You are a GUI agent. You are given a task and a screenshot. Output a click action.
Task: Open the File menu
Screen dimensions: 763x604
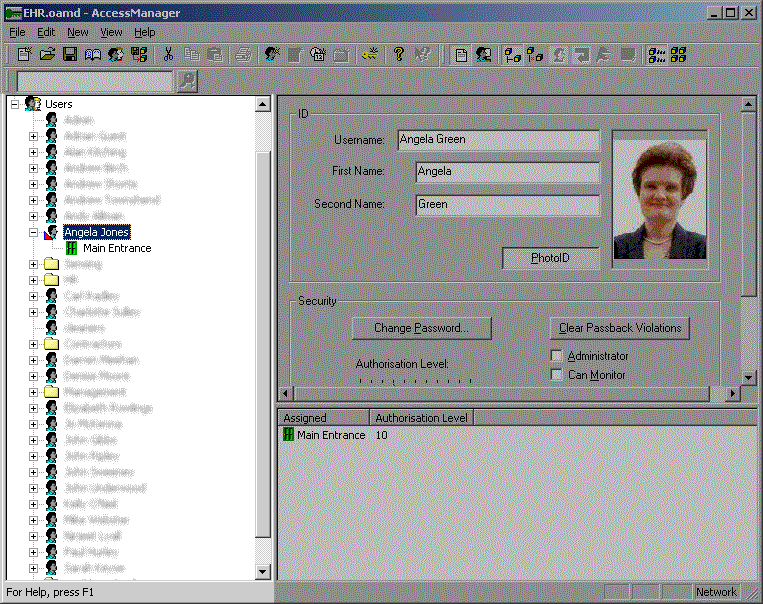pyautogui.click(x=17, y=32)
